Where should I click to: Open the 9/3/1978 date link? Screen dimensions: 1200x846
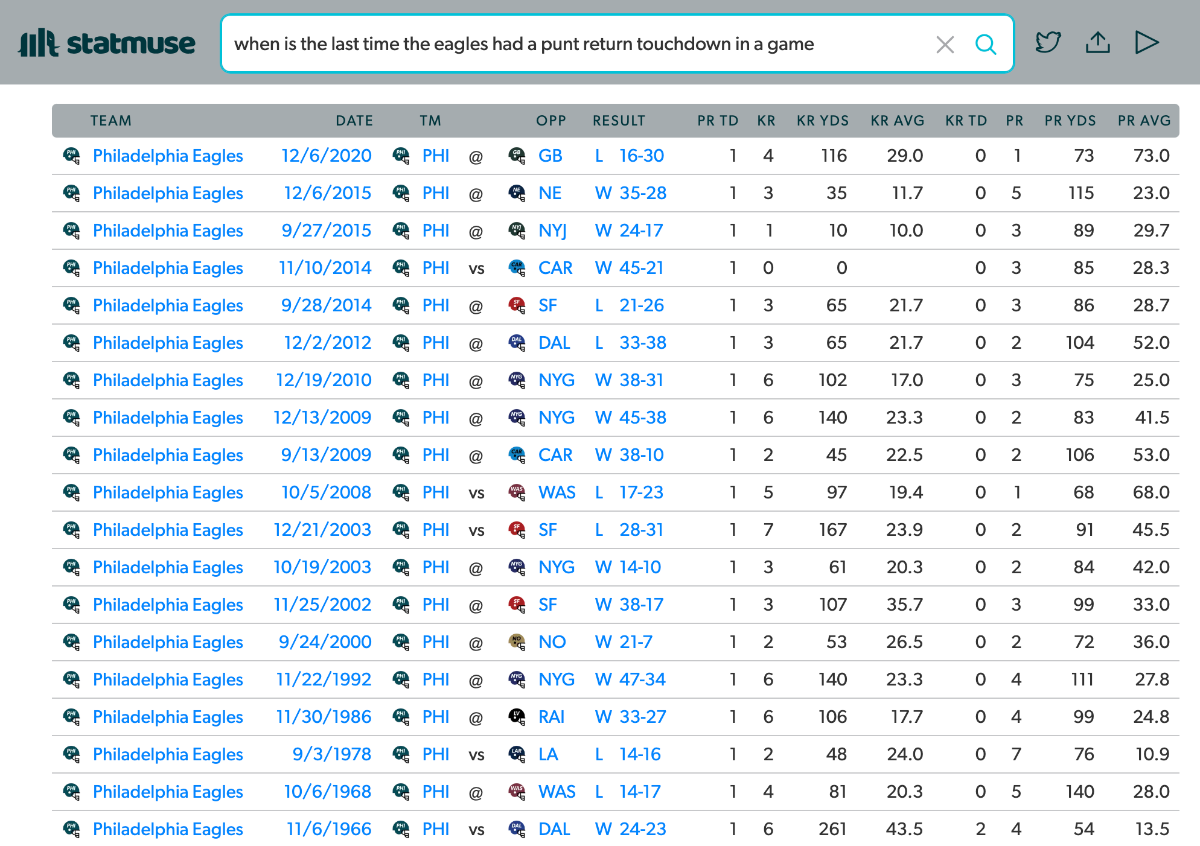click(331, 754)
